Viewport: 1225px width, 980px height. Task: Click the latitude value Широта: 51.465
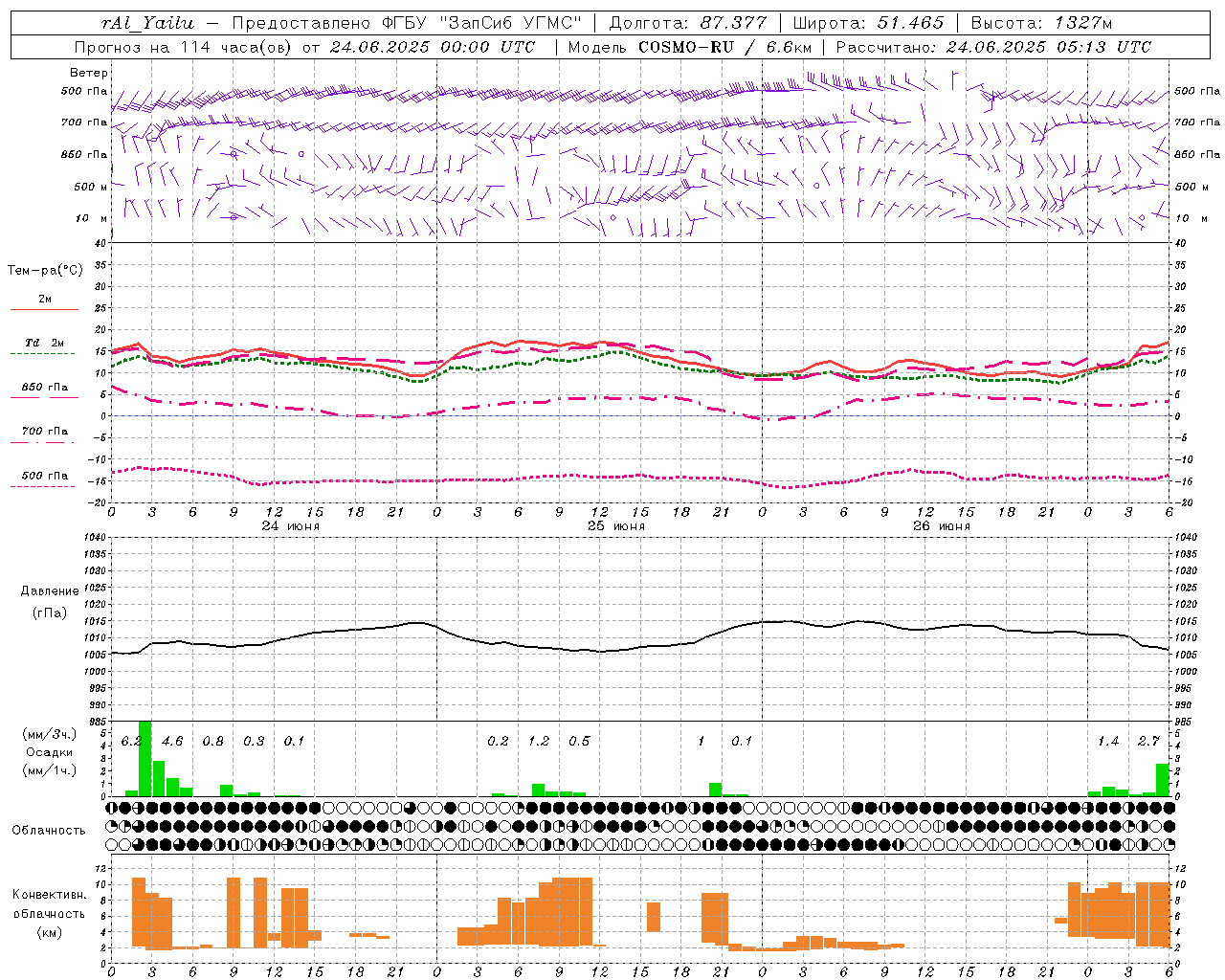tap(868, 23)
